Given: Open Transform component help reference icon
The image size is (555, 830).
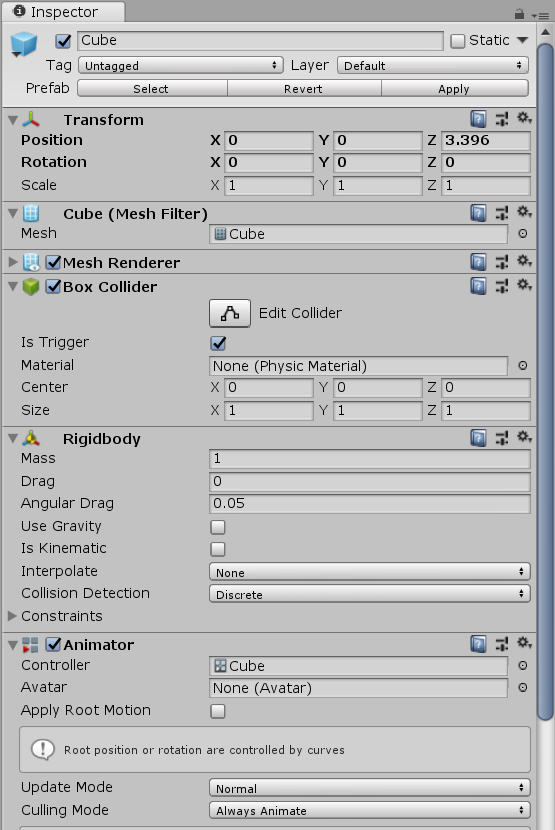Looking at the screenshot, I should pos(478,119).
